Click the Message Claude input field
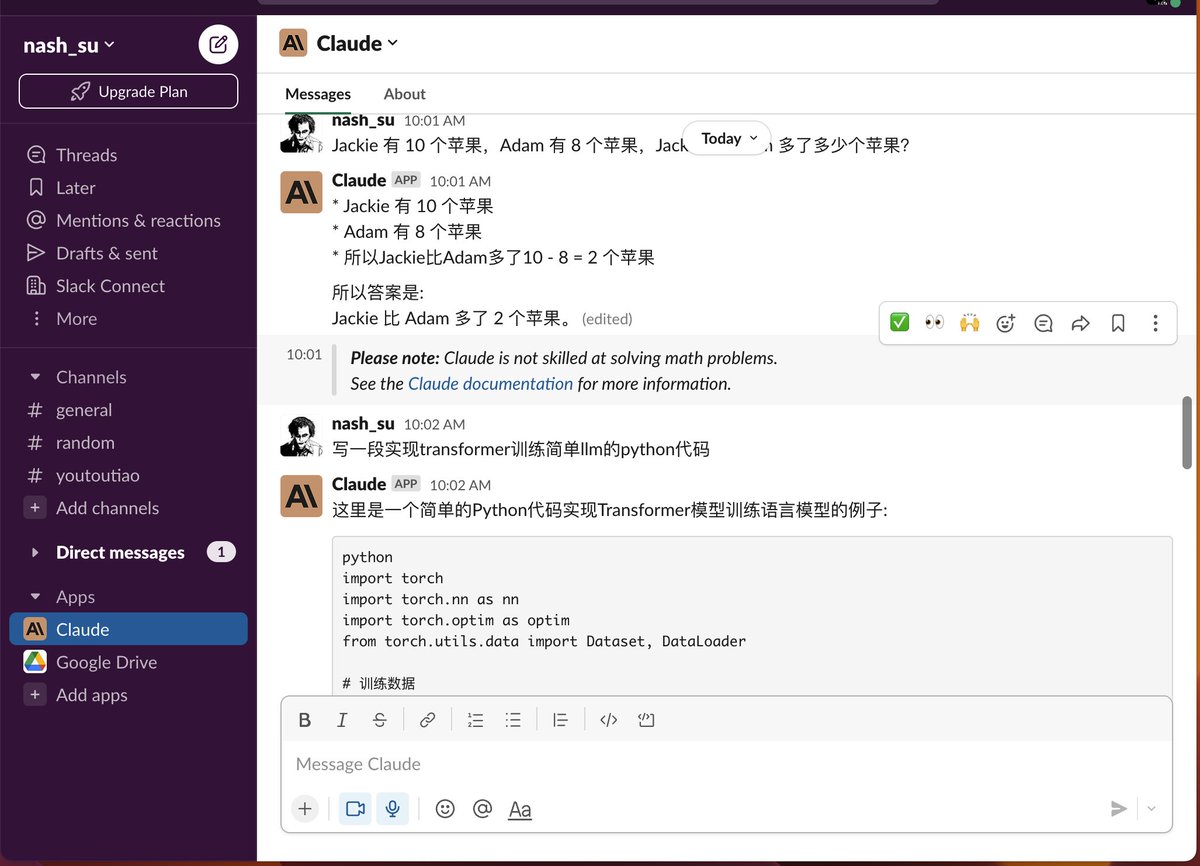 tap(726, 764)
